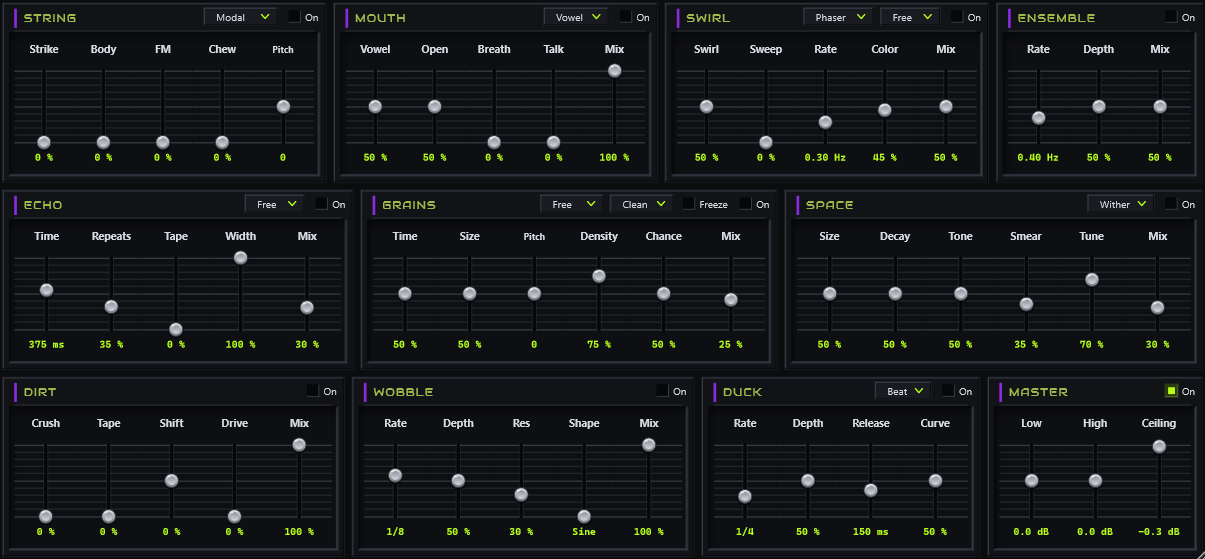Open the ECHO Free sync dropdown
This screenshot has width=1205, height=559.
(x=274, y=204)
